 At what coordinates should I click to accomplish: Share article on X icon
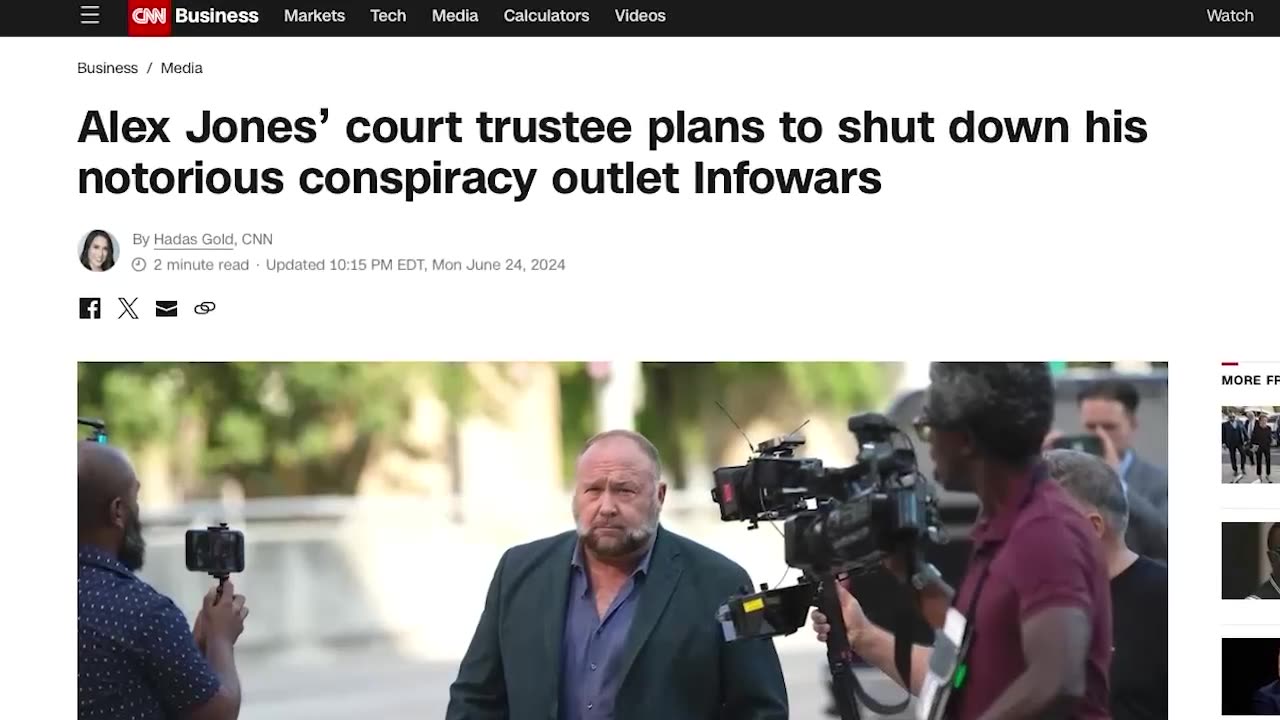coord(128,308)
